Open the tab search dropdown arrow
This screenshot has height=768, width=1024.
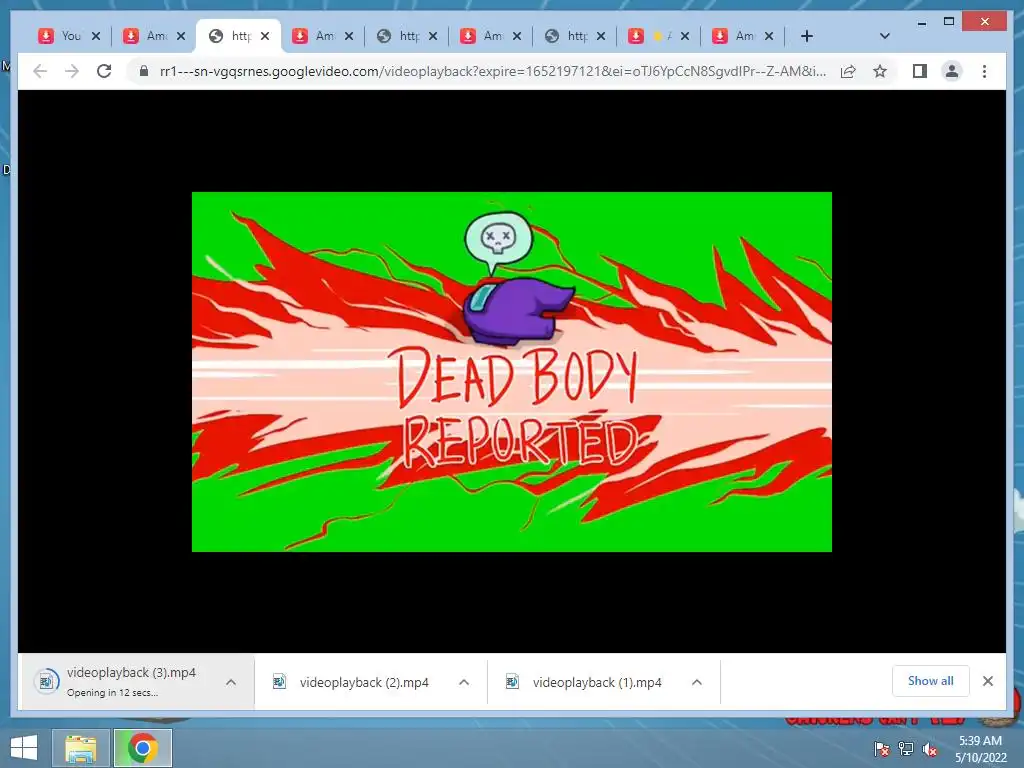pyautogui.click(x=884, y=36)
